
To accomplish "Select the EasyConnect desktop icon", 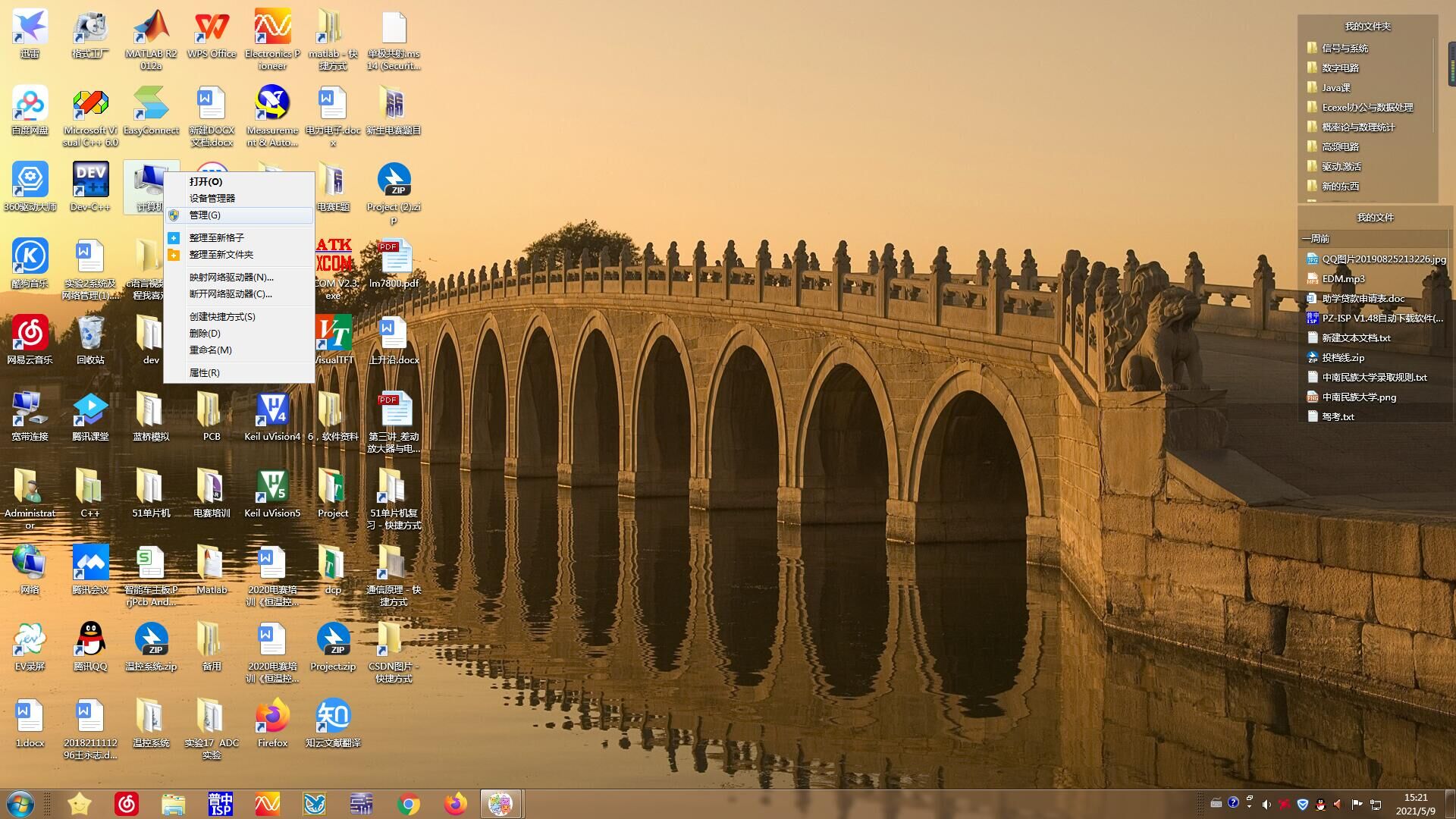I will coord(151,111).
